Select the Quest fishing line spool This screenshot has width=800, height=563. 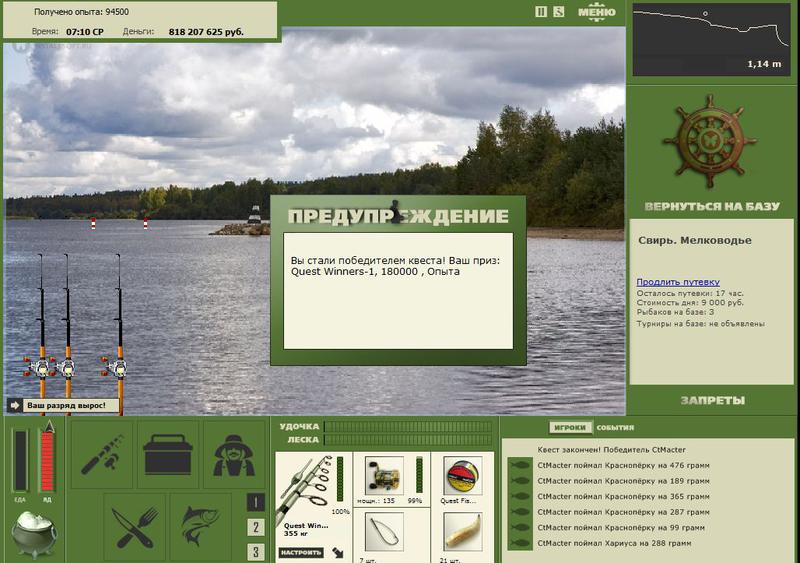(463, 475)
